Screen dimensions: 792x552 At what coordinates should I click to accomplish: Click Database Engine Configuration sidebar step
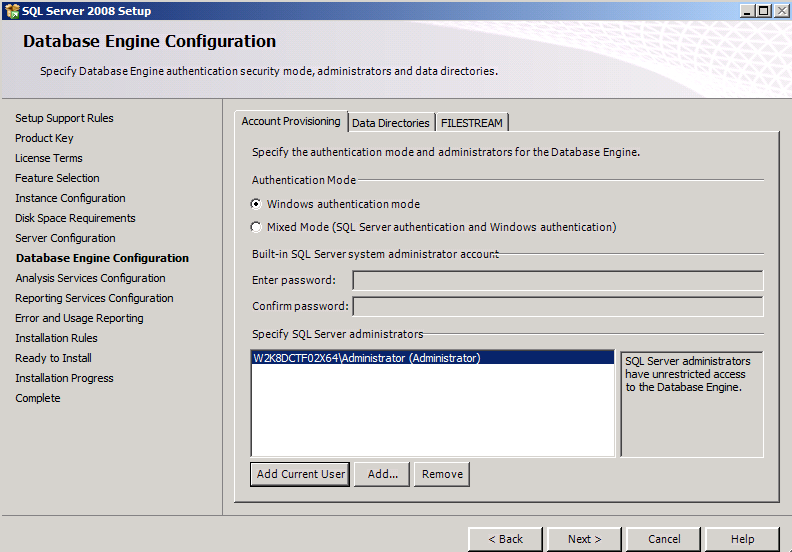(x=102, y=258)
